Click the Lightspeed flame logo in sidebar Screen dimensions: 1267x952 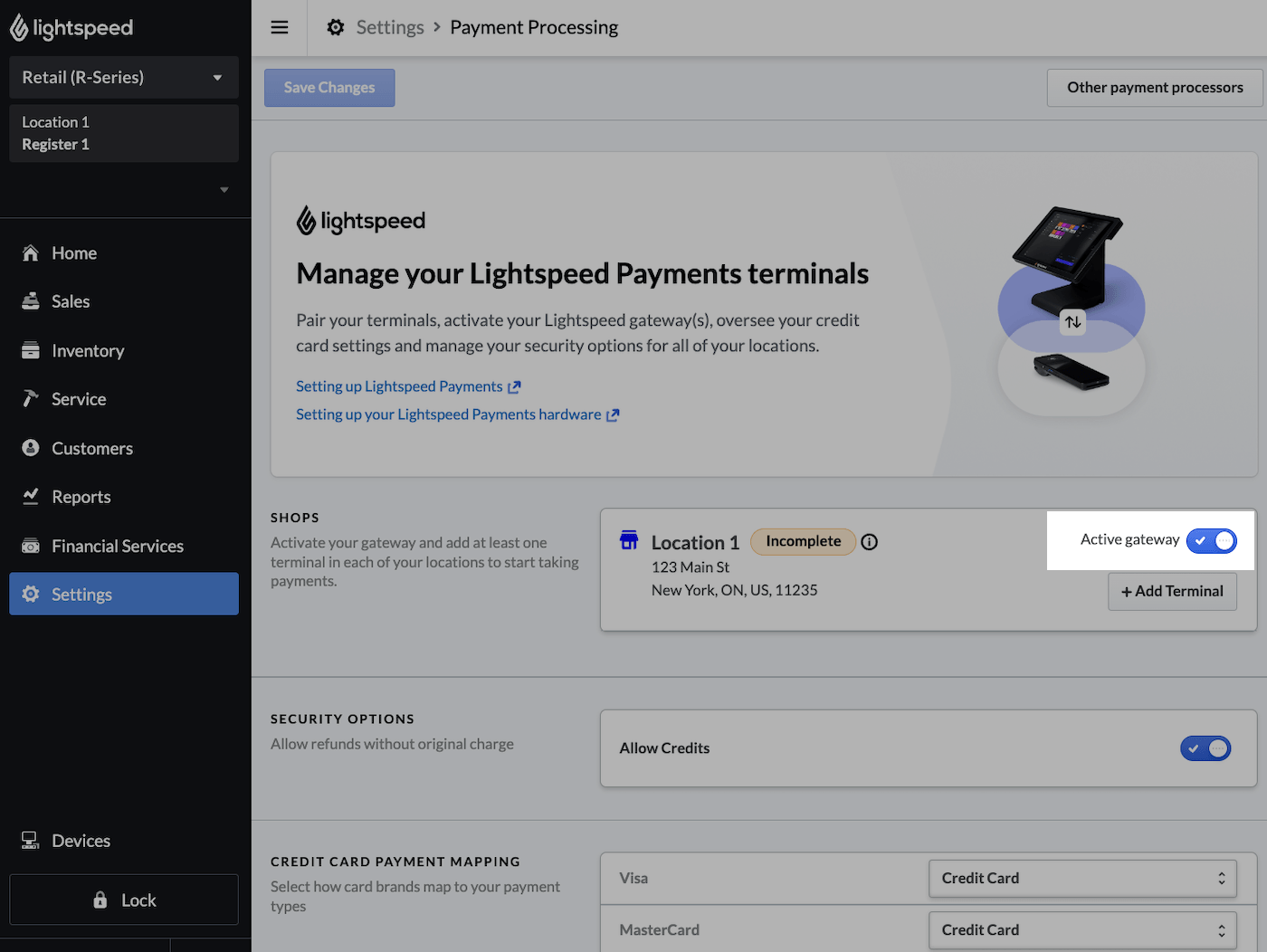(x=18, y=28)
